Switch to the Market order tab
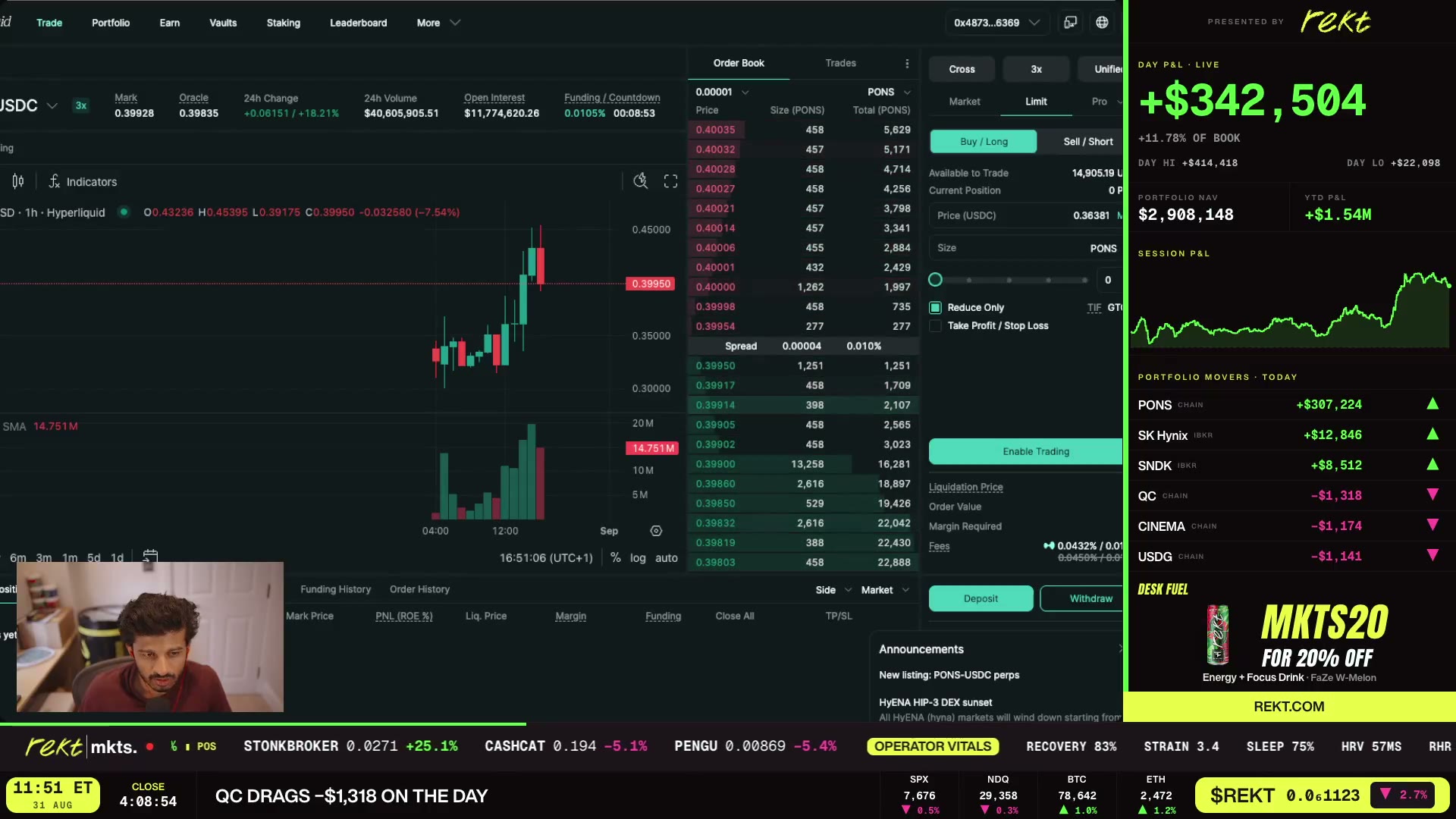 click(x=965, y=102)
